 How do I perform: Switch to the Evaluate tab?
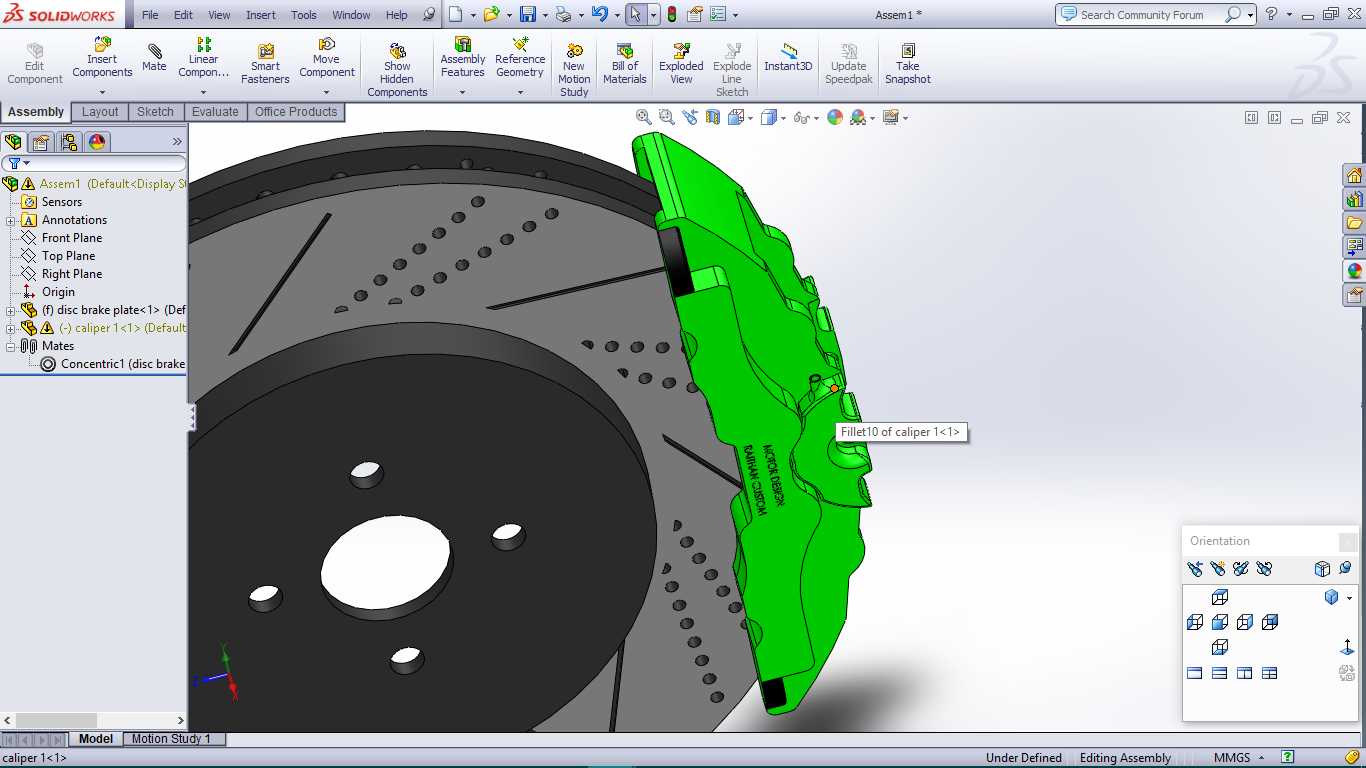215,112
